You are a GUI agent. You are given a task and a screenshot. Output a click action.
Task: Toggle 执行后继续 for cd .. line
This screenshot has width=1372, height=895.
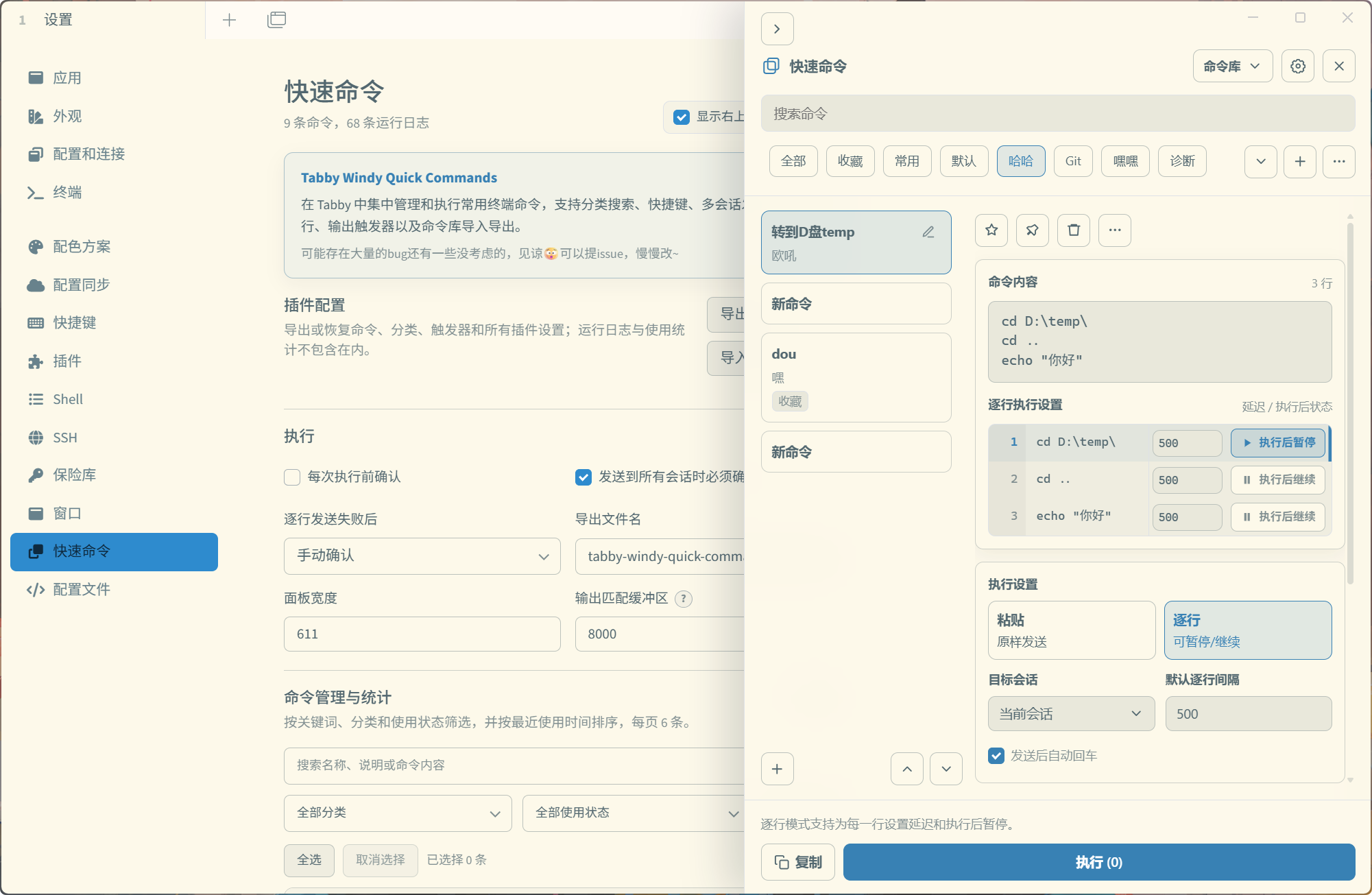(1278, 480)
